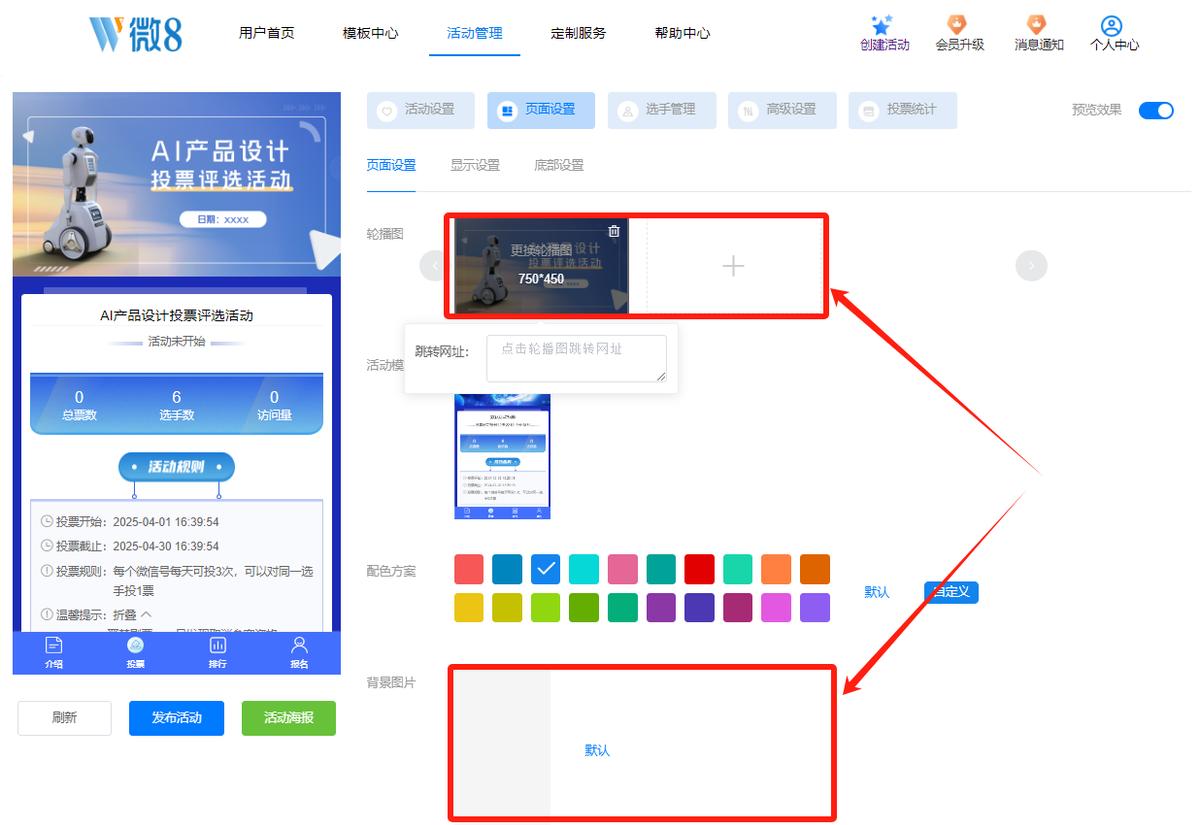Tap the 报名 icon in the phone preview

[x=299, y=652]
